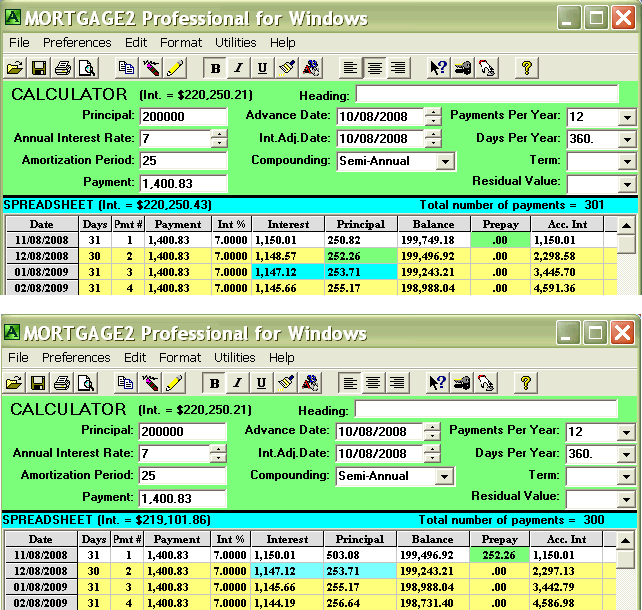Toggle Italic formatting in the bottom window
This screenshot has width=642, height=610.
[238, 383]
